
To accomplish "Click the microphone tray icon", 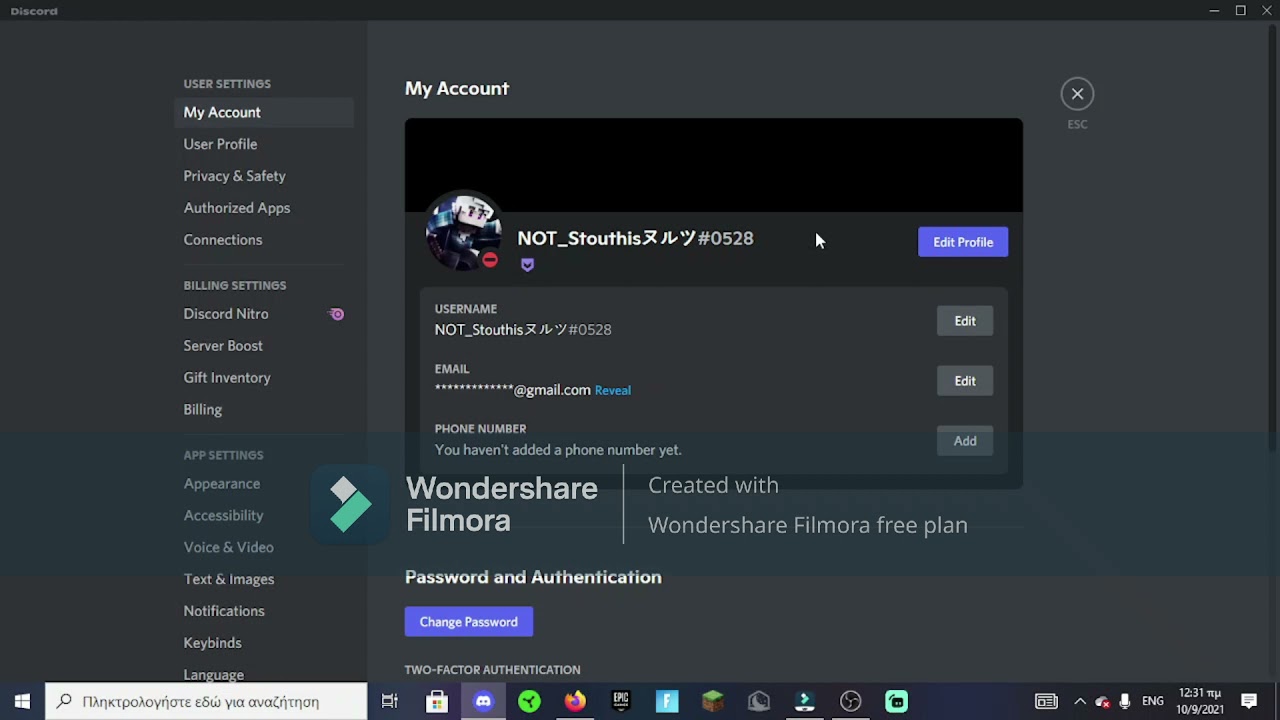I will (1125, 702).
